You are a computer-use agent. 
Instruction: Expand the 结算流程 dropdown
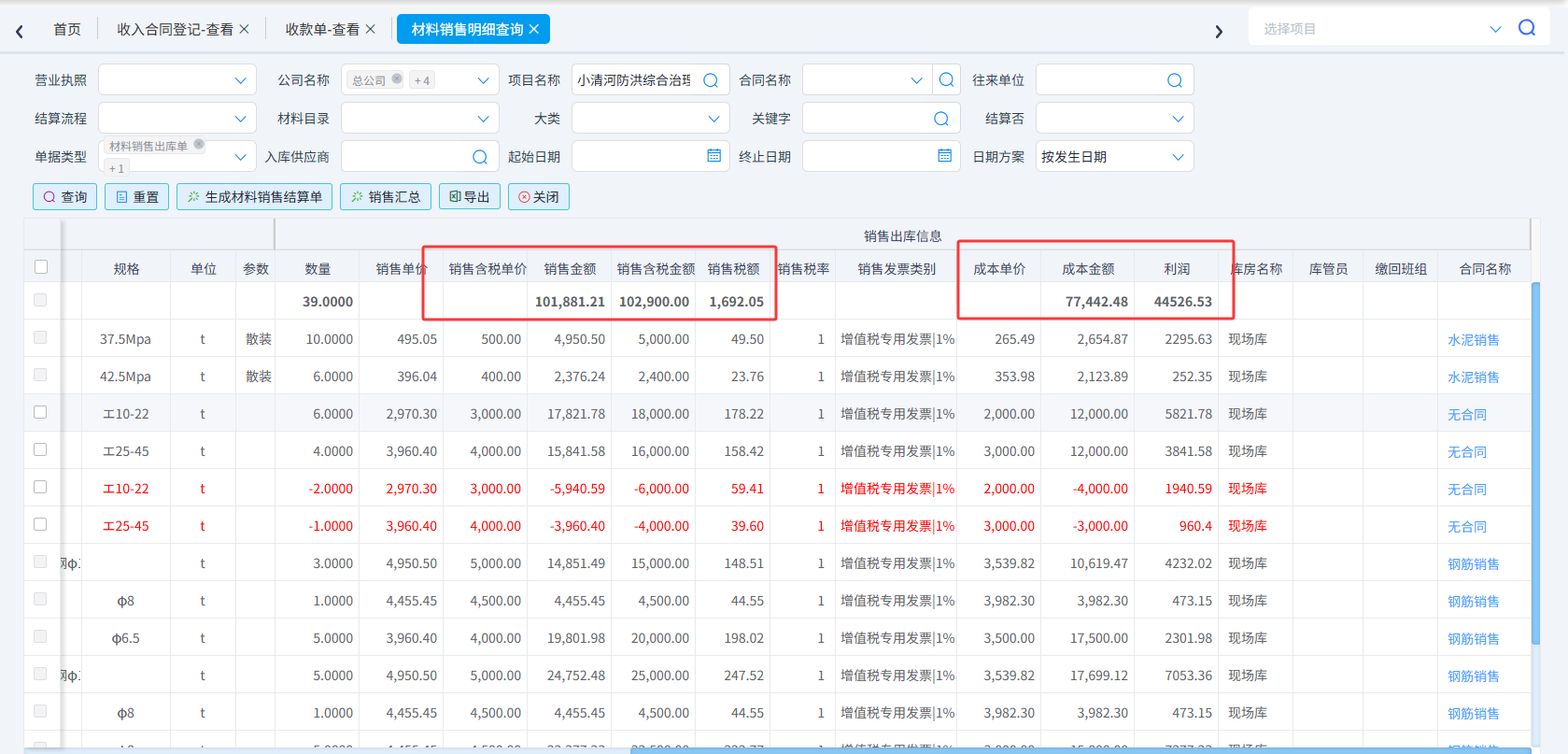click(240, 119)
